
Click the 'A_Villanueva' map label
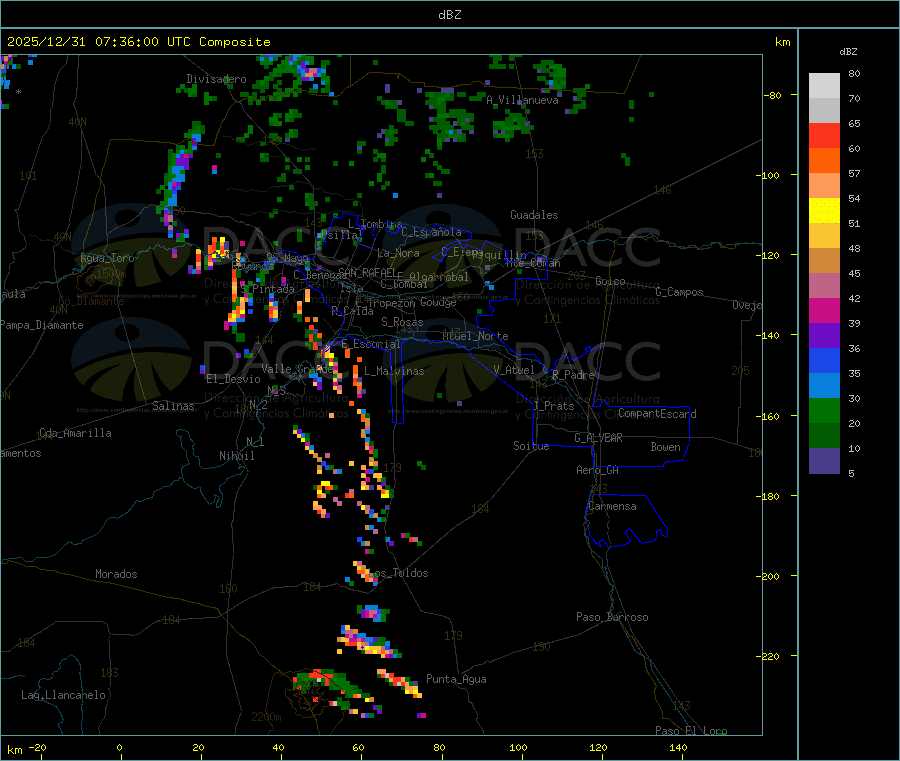click(x=522, y=100)
